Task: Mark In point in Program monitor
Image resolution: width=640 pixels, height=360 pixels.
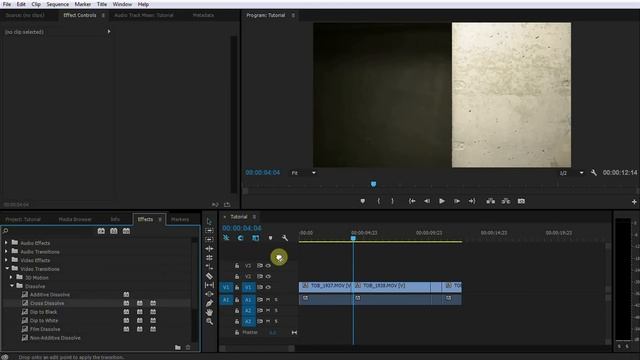Action: [x=378, y=201]
